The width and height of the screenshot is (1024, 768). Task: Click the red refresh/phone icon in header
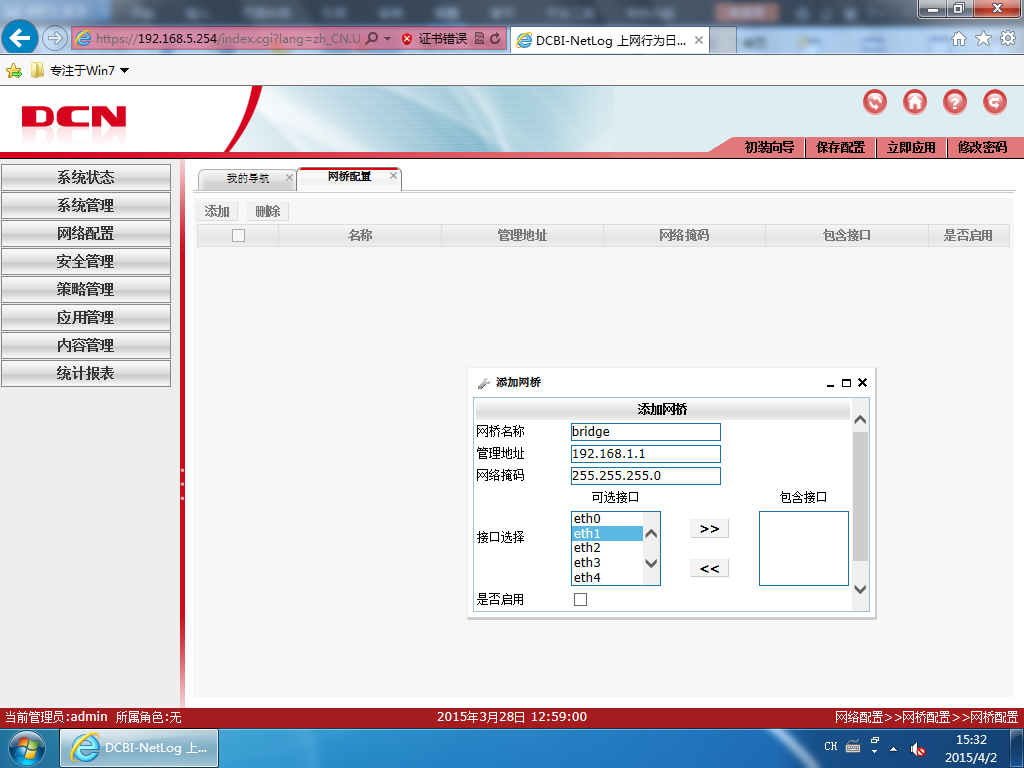(875, 102)
